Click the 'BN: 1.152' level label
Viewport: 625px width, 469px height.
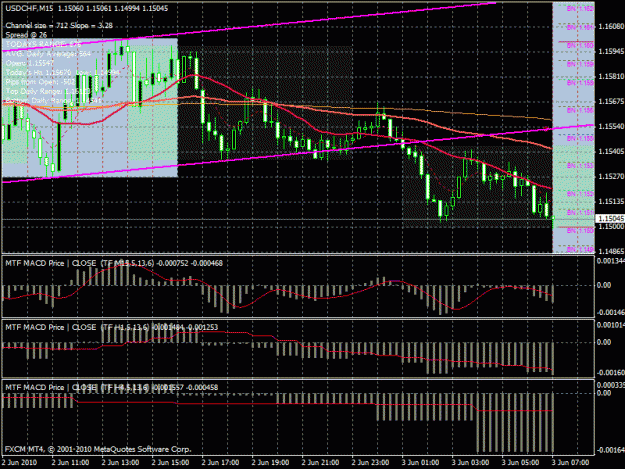pos(580,194)
